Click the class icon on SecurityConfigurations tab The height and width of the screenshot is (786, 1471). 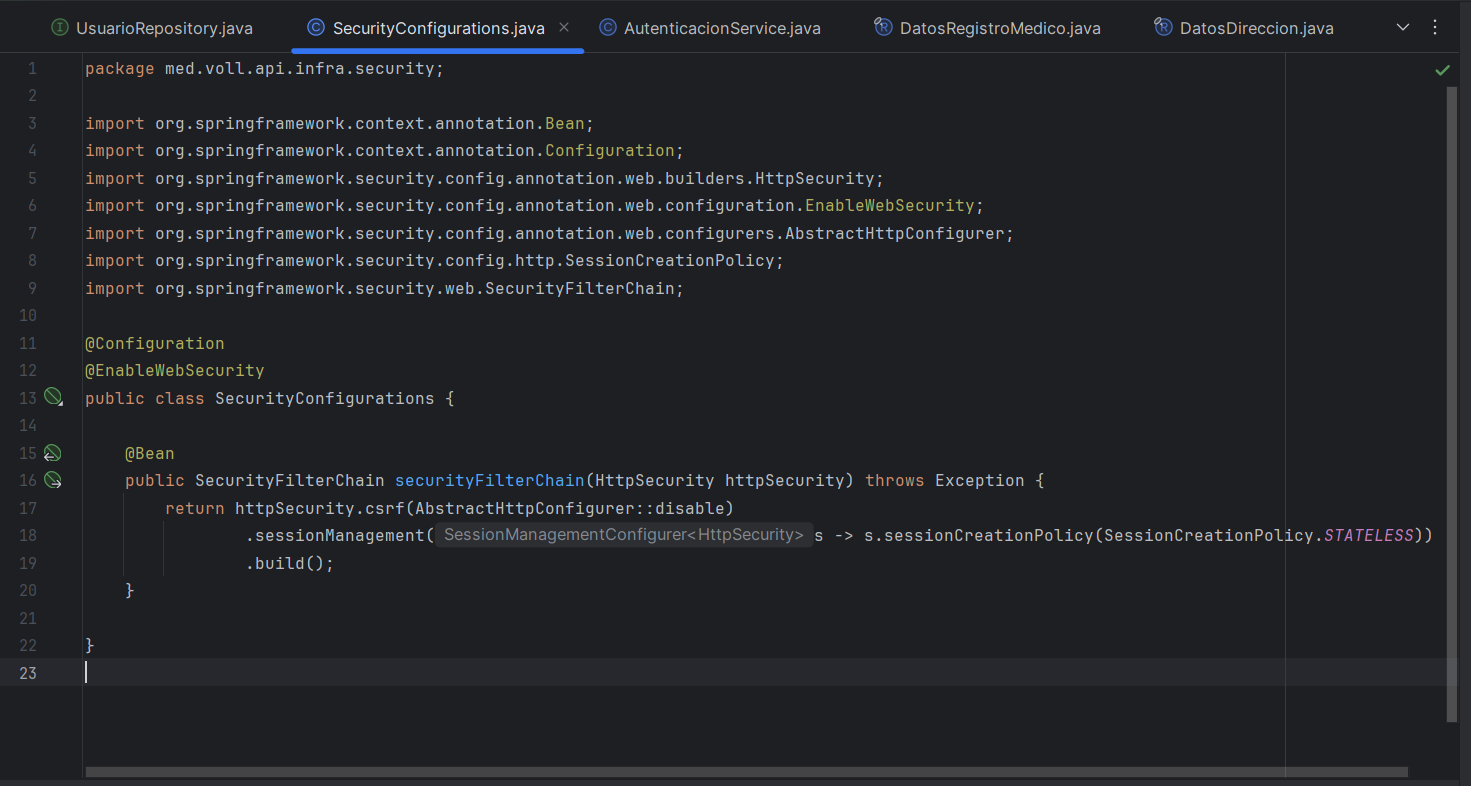[315, 28]
